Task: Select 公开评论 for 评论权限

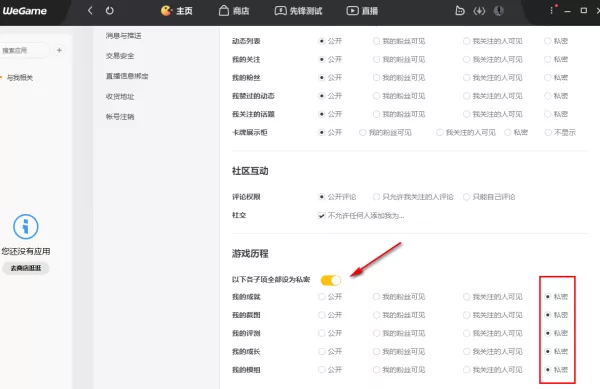Action: [x=321, y=197]
